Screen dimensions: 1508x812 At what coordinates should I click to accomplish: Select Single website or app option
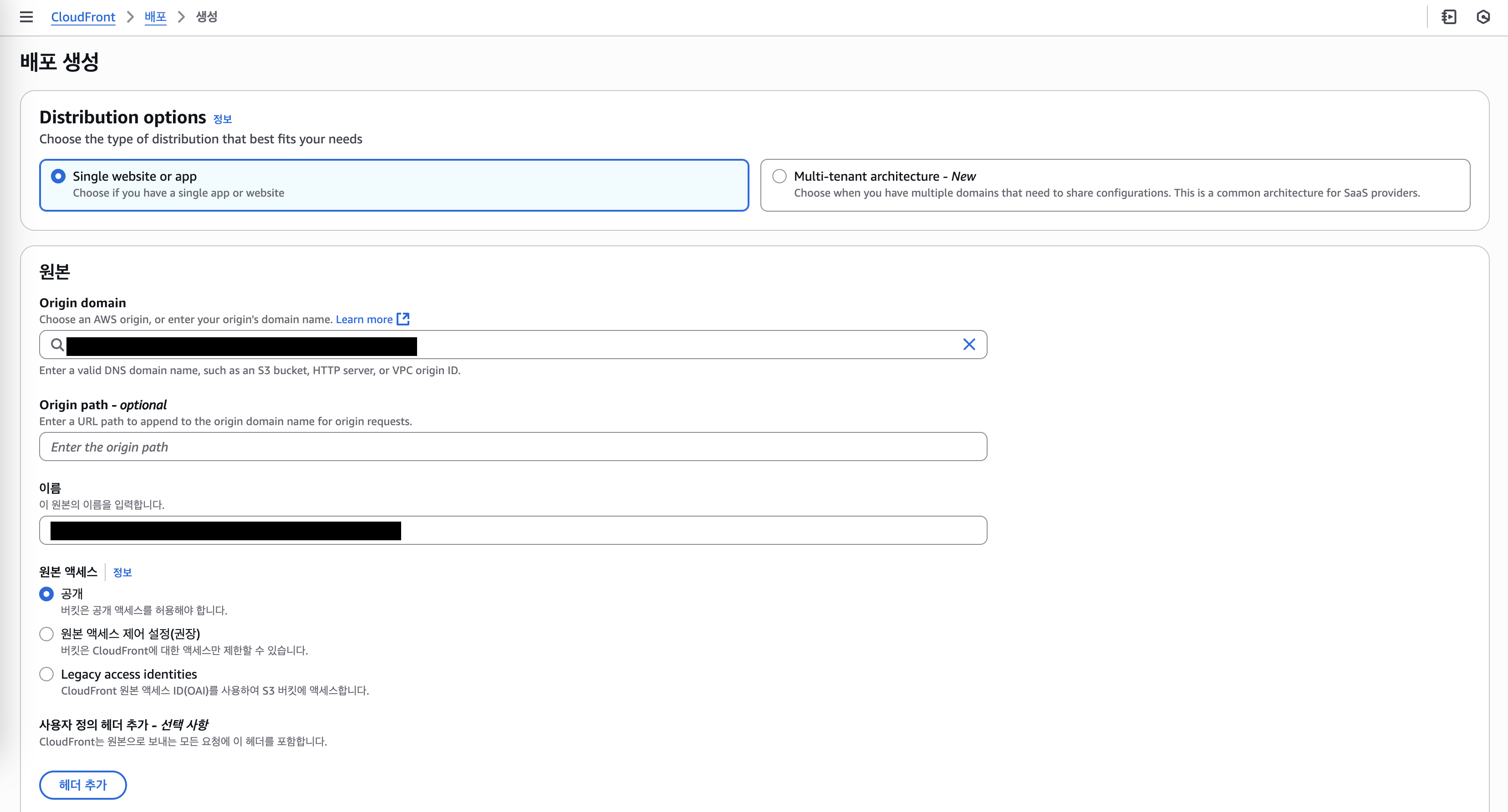click(58, 176)
